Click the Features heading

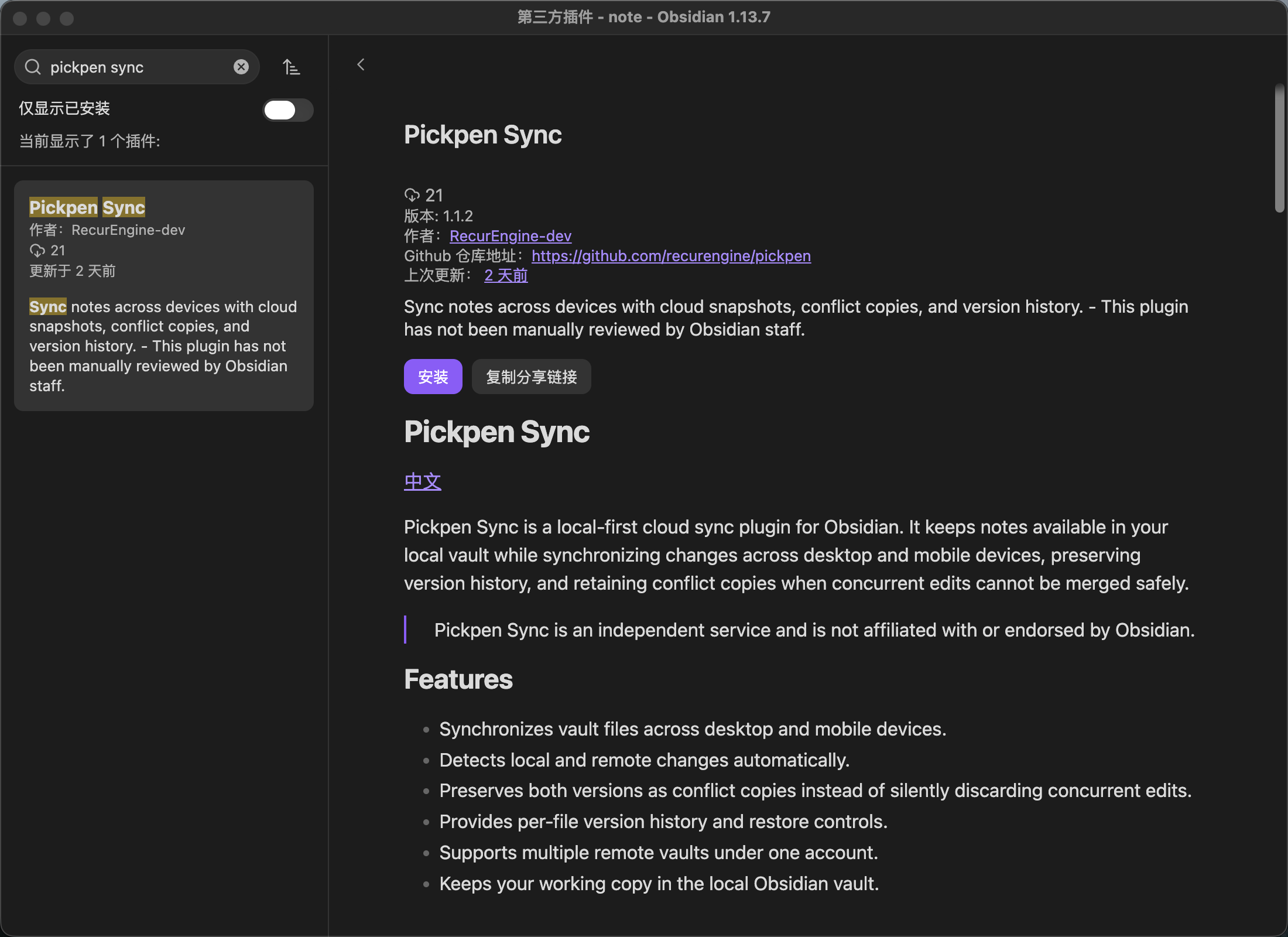pos(458,679)
